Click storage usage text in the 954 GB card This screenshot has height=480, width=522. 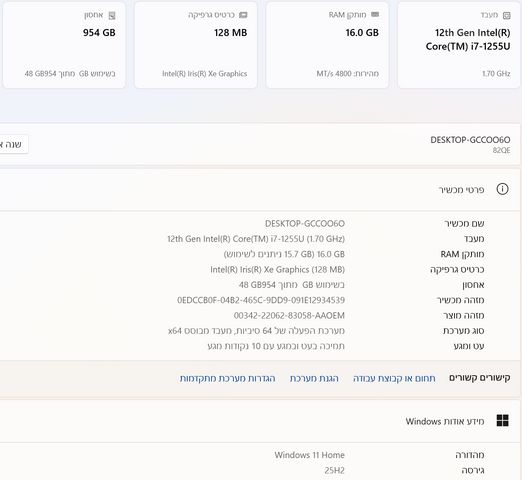(x=70, y=74)
